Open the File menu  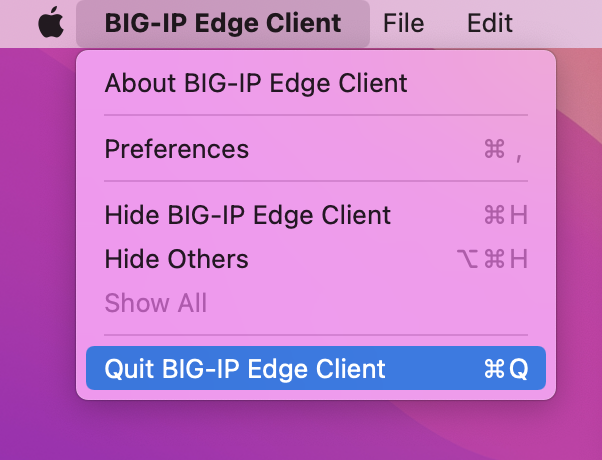pos(404,23)
